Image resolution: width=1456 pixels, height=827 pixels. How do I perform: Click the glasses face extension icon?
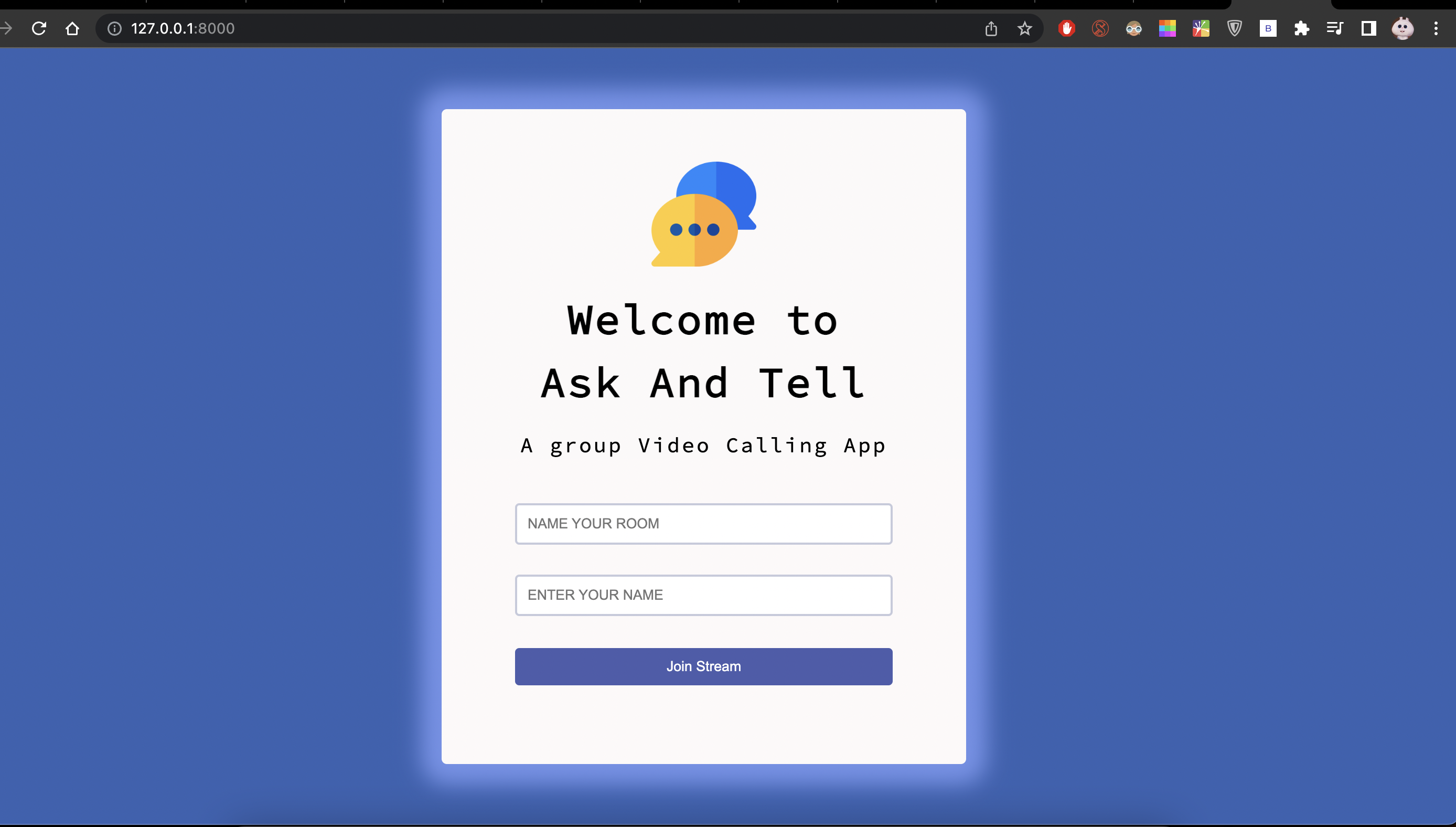click(x=1133, y=28)
